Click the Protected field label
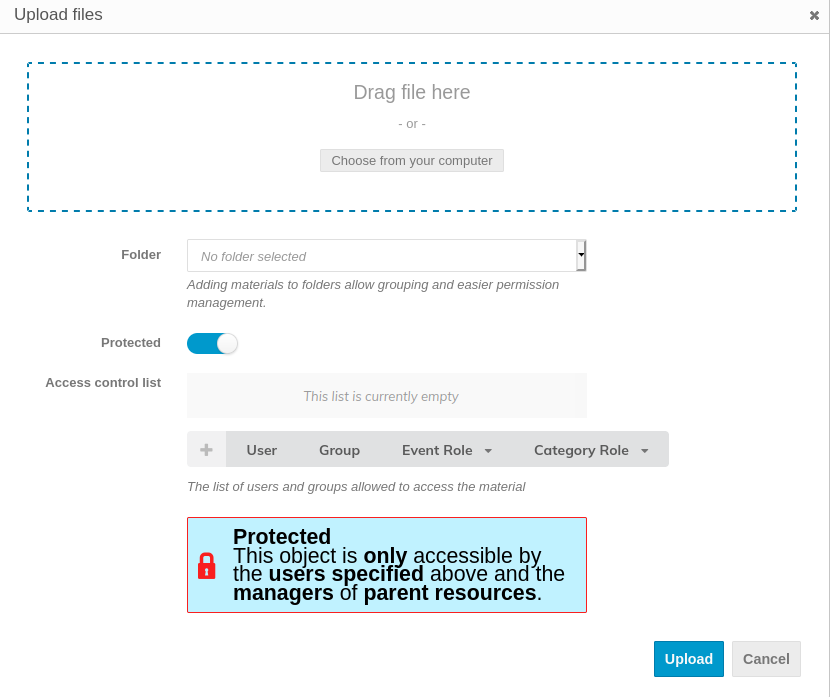 (130, 342)
